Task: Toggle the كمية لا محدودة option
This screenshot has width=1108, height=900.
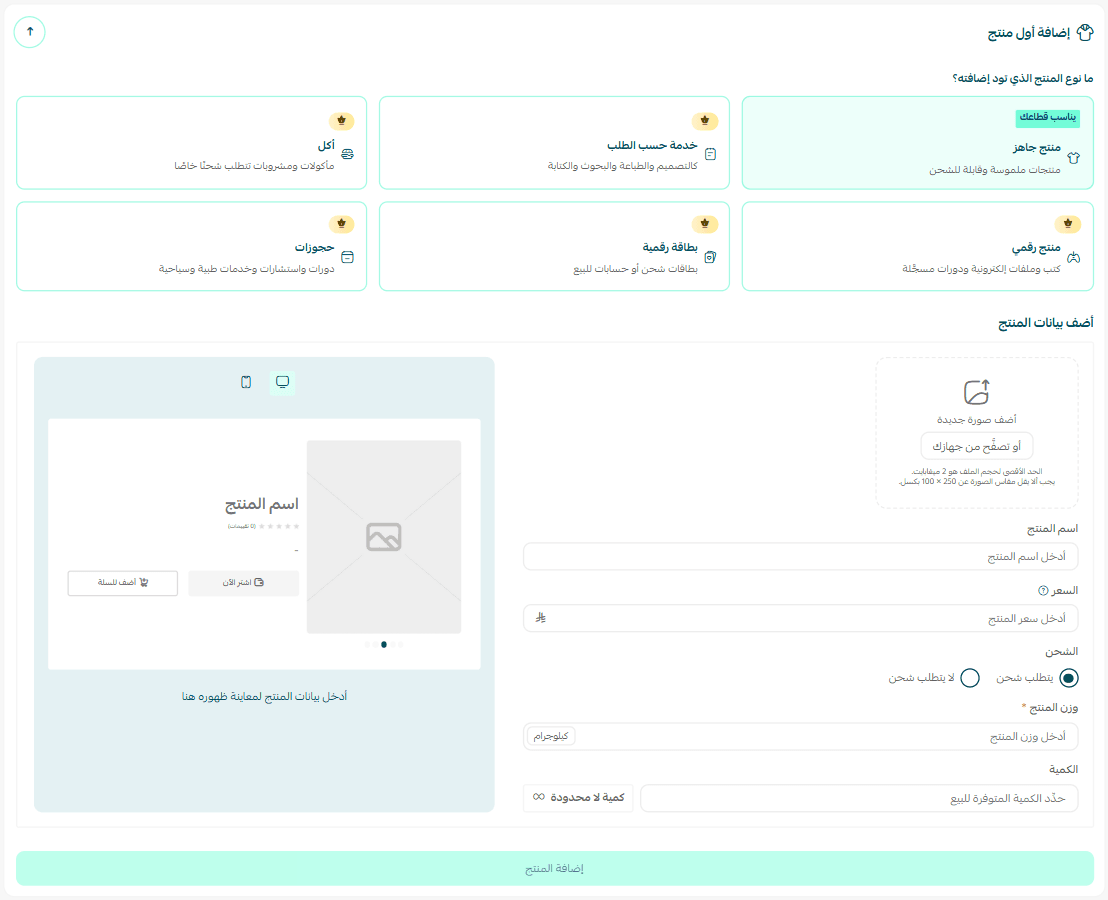Action: point(578,798)
